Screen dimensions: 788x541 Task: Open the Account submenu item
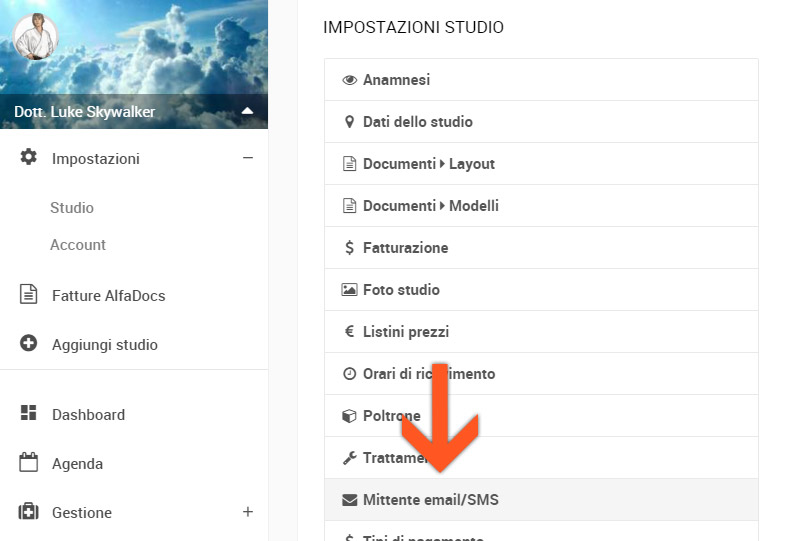pos(78,245)
